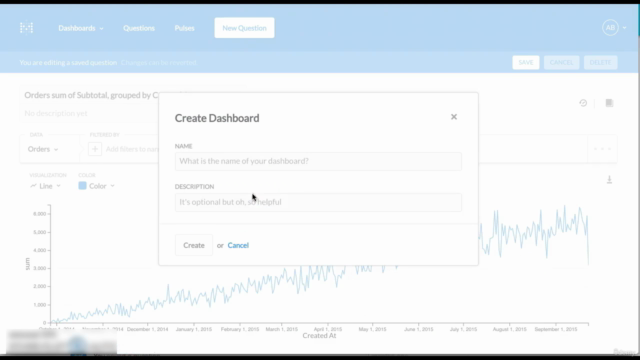Open the Orders data source dropdown
The width and height of the screenshot is (640, 360).
click(43, 149)
